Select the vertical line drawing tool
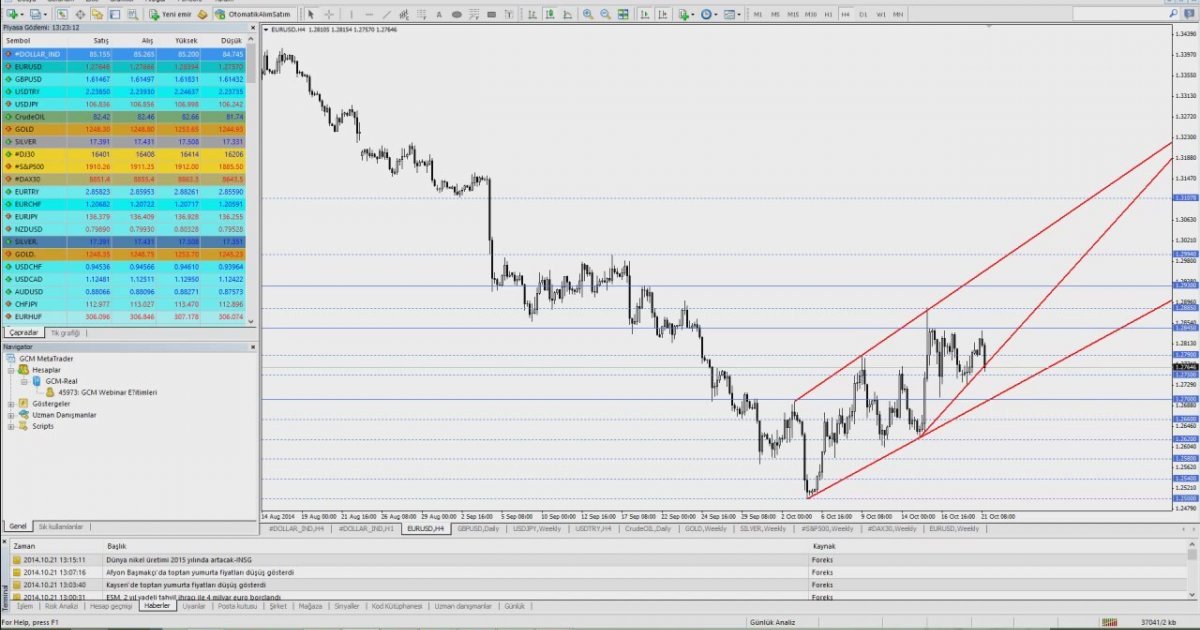 click(352, 15)
